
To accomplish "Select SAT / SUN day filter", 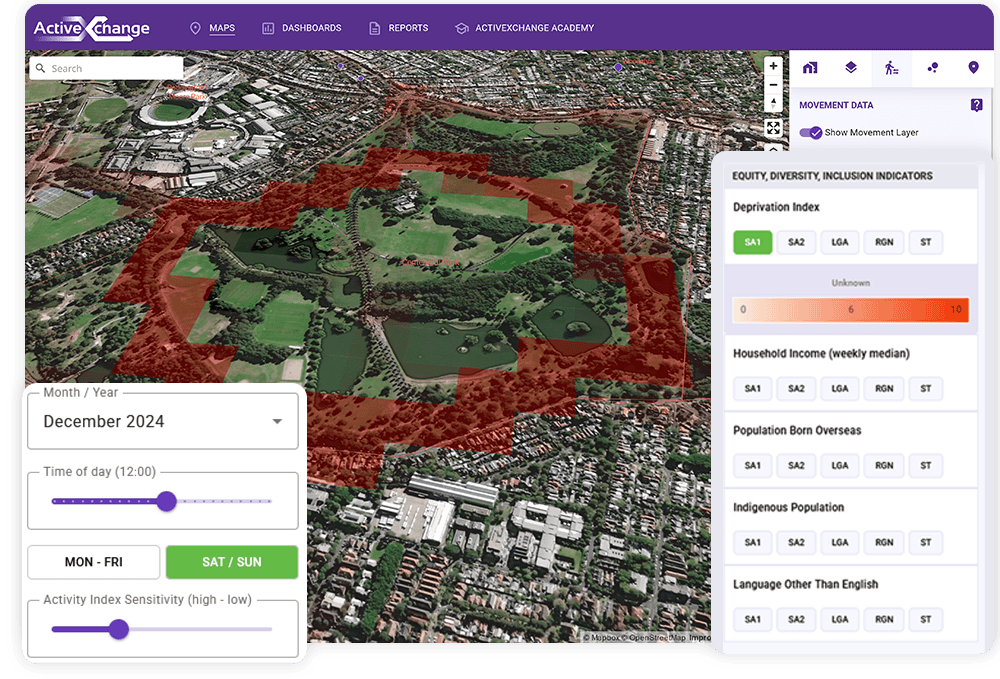I will point(231,562).
